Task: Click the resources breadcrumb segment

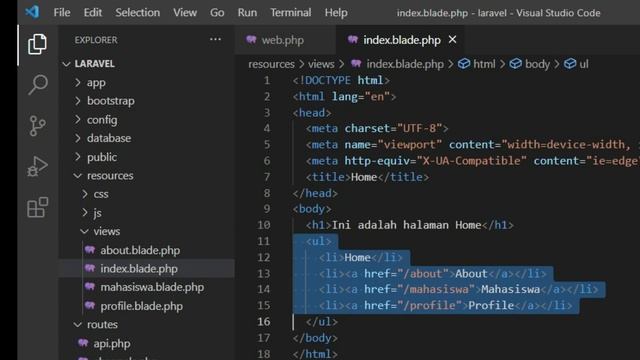Action: click(271, 64)
